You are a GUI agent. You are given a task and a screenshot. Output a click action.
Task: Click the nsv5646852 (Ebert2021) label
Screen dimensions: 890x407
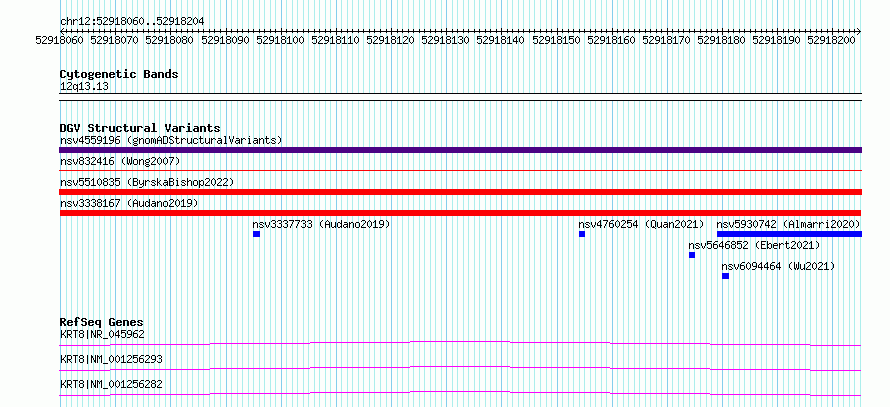pos(754,245)
